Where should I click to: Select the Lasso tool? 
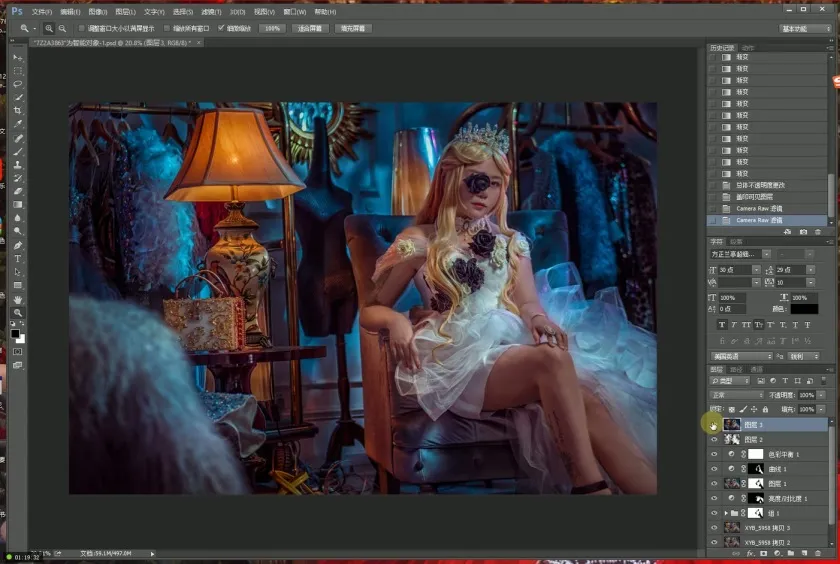point(18,84)
